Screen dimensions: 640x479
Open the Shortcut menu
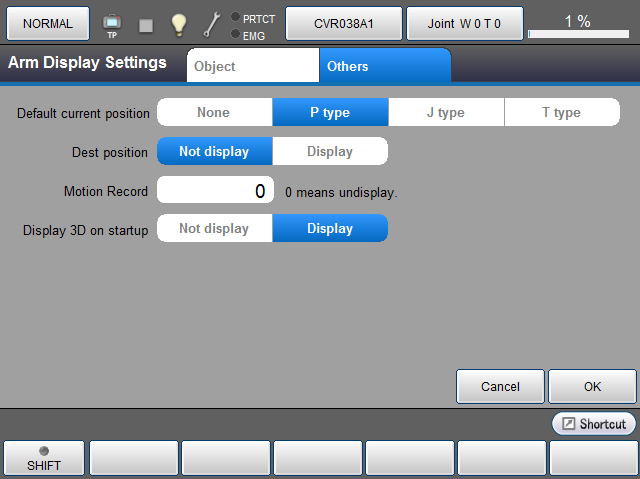coord(594,424)
